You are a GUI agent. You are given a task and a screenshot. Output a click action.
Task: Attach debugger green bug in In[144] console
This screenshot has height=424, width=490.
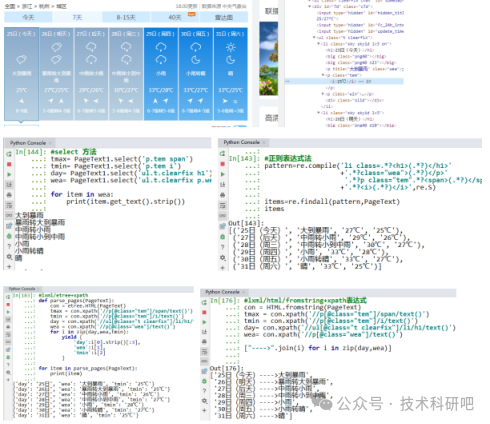(9, 236)
